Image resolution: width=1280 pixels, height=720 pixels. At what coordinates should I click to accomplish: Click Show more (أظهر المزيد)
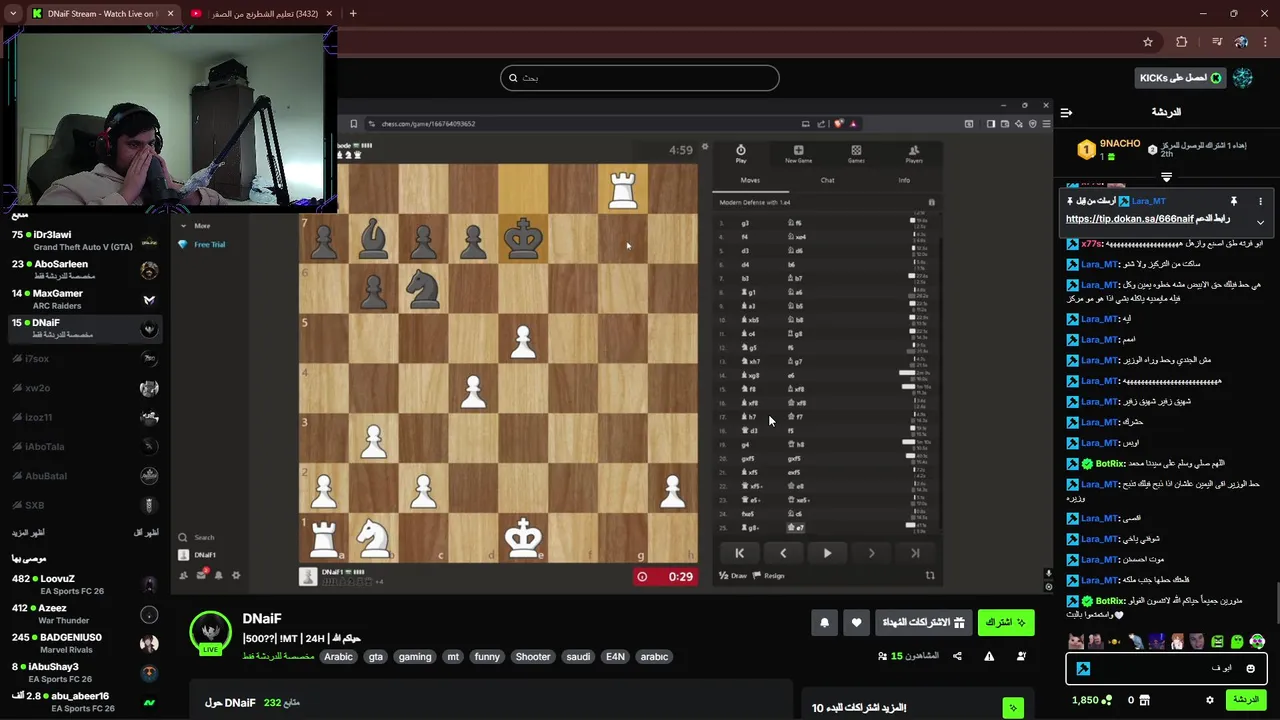tap(28, 533)
